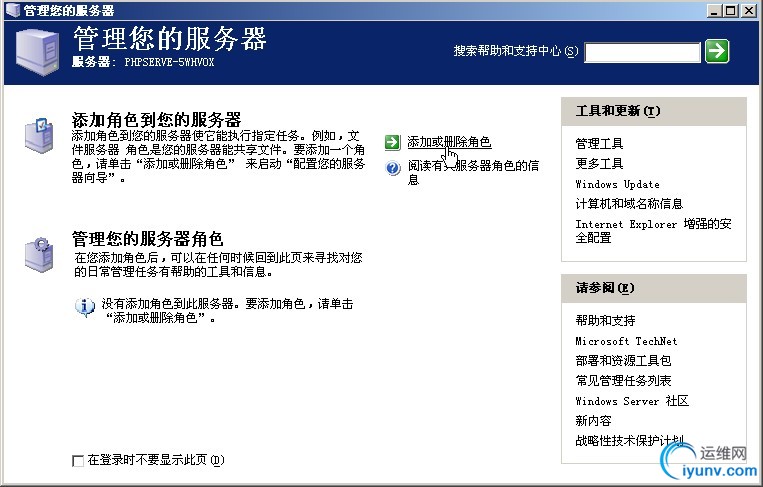Open 管理工具 link
The width and height of the screenshot is (763, 487).
tap(599, 144)
